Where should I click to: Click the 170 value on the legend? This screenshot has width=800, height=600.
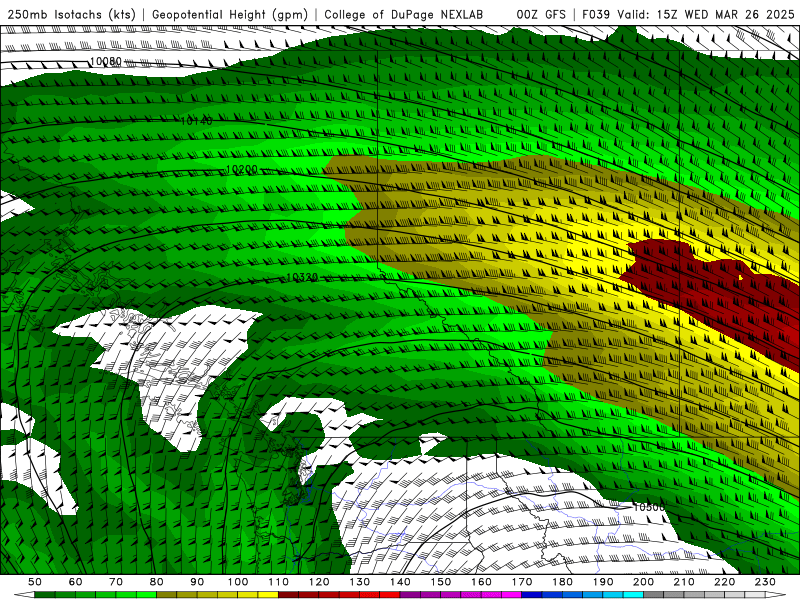tap(522, 582)
